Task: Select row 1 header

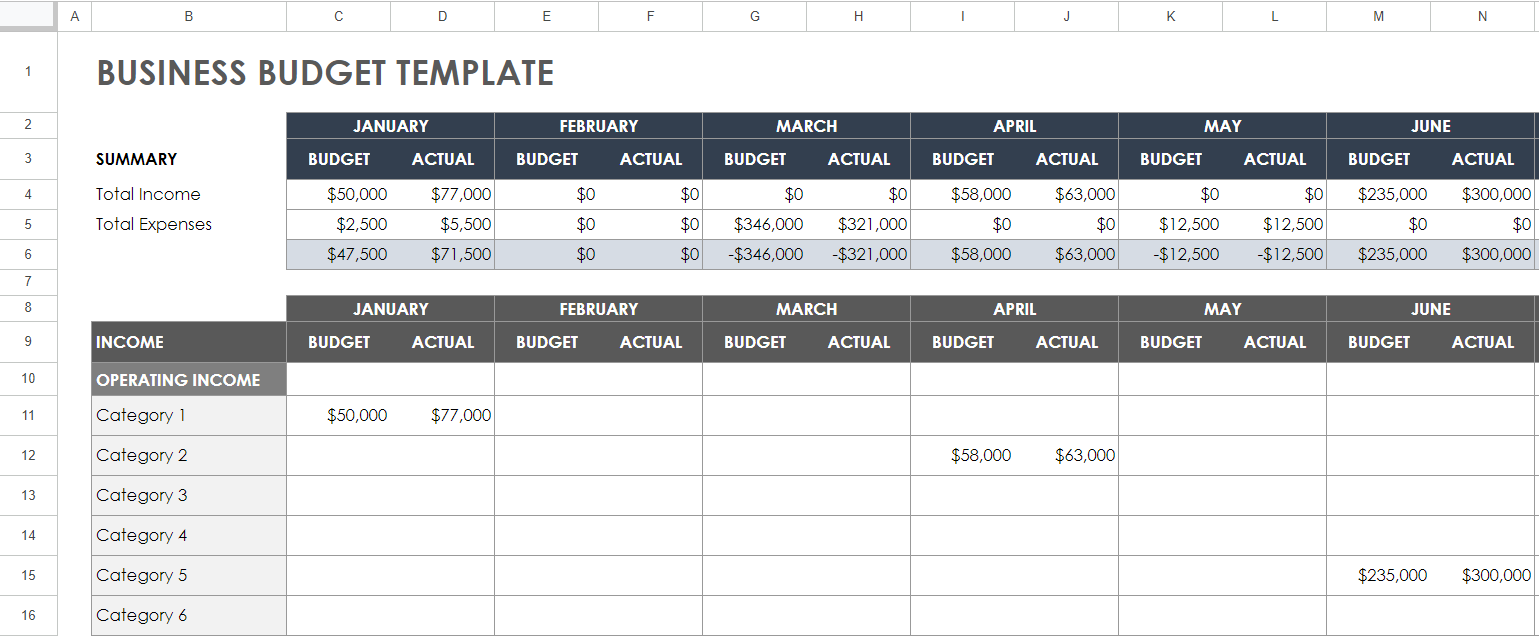Action: pyautogui.click(x=28, y=72)
